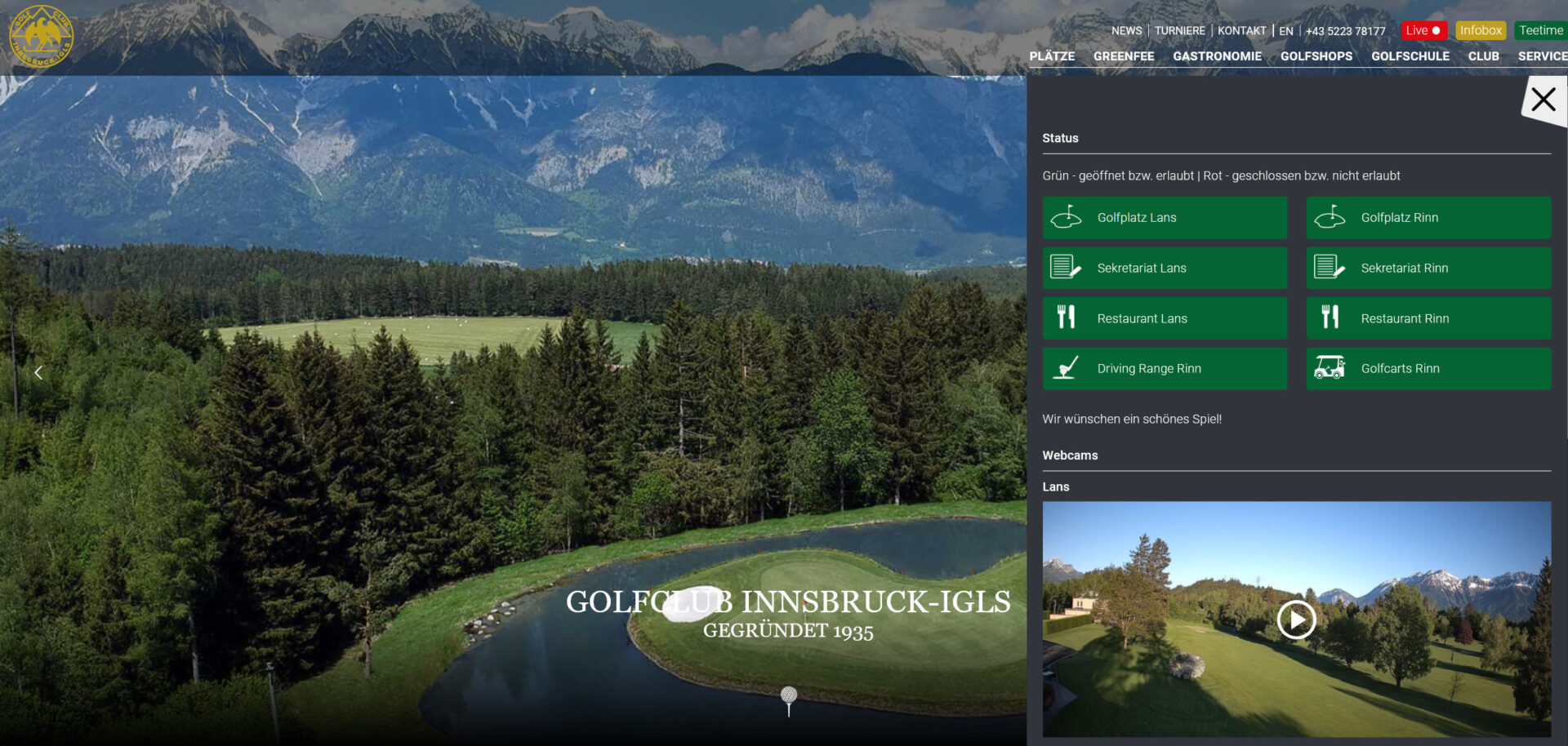Play the Lans webcam video
Image resolution: width=1568 pixels, height=746 pixels.
pos(1297,620)
